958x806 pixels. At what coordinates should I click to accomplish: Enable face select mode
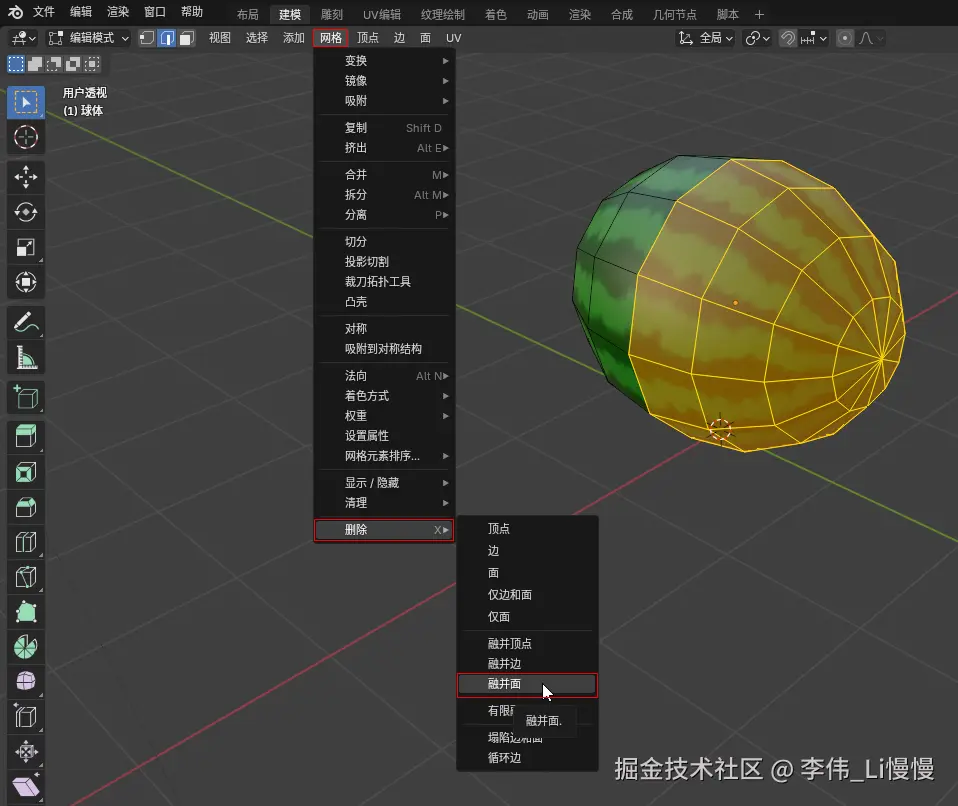[x=187, y=38]
